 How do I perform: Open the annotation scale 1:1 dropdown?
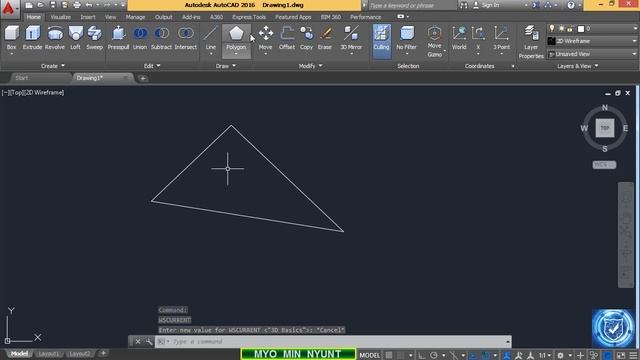[544, 355]
